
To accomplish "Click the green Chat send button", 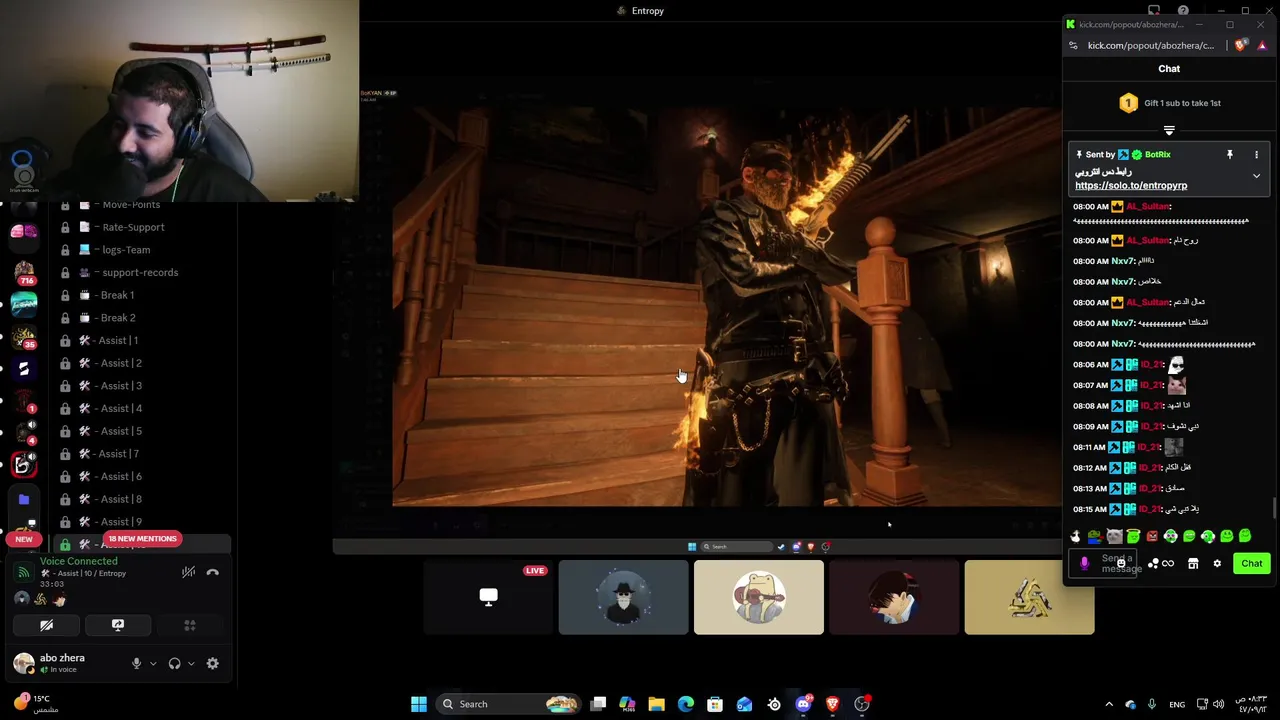I will (x=1252, y=564).
